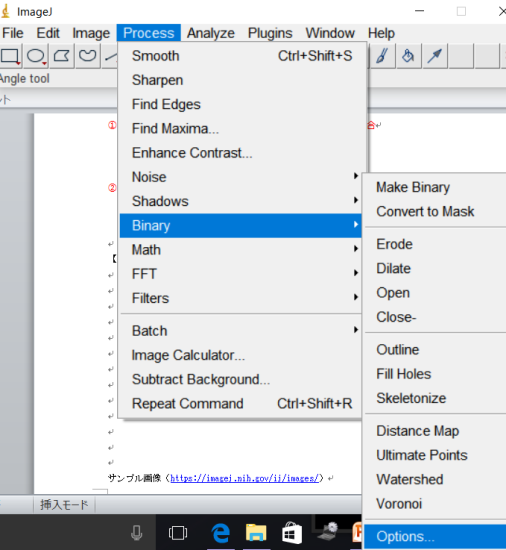This screenshot has height=550, width=506.
Task: Select Watershed in Binary submenu
Action: 435,479
